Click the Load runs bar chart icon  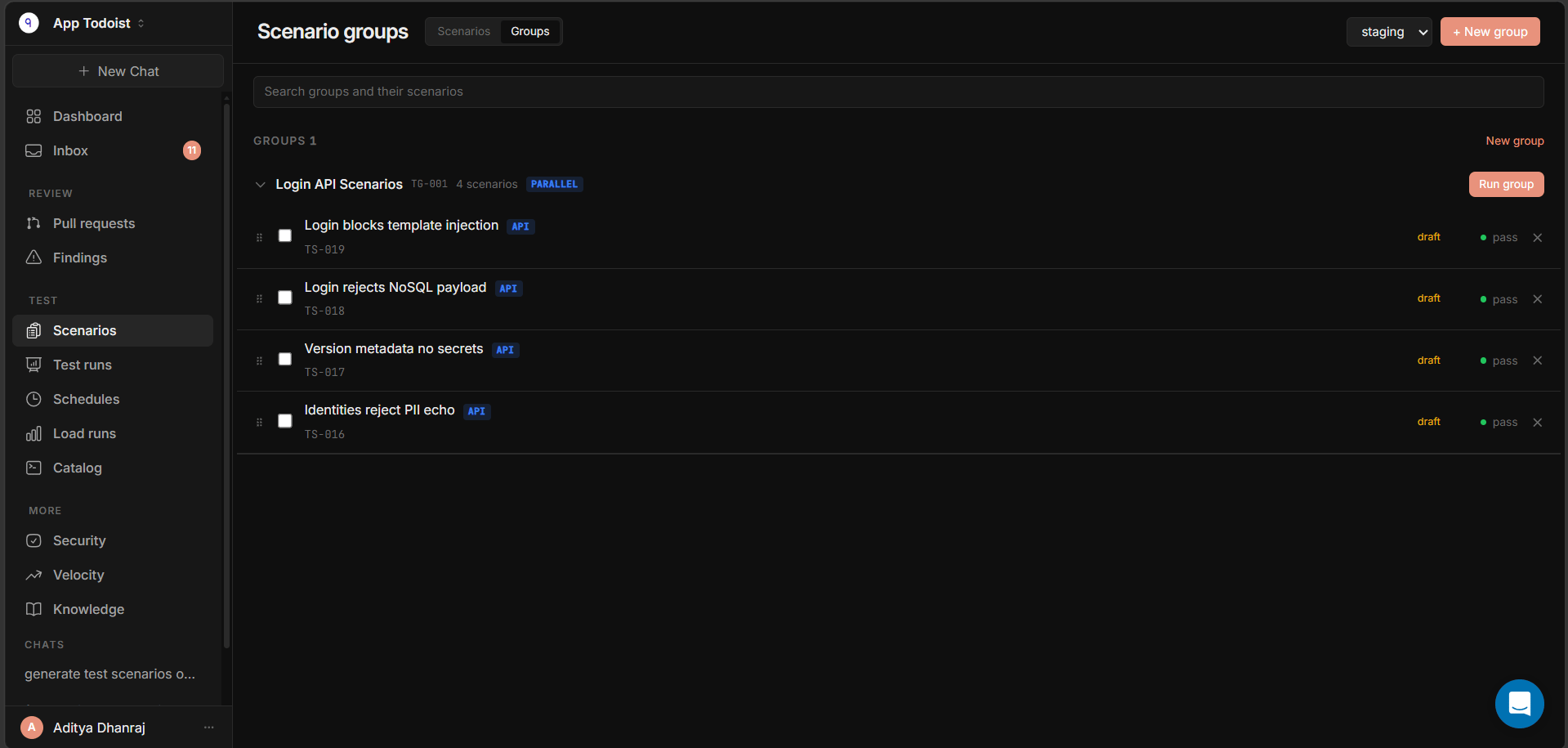click(34, 433)
